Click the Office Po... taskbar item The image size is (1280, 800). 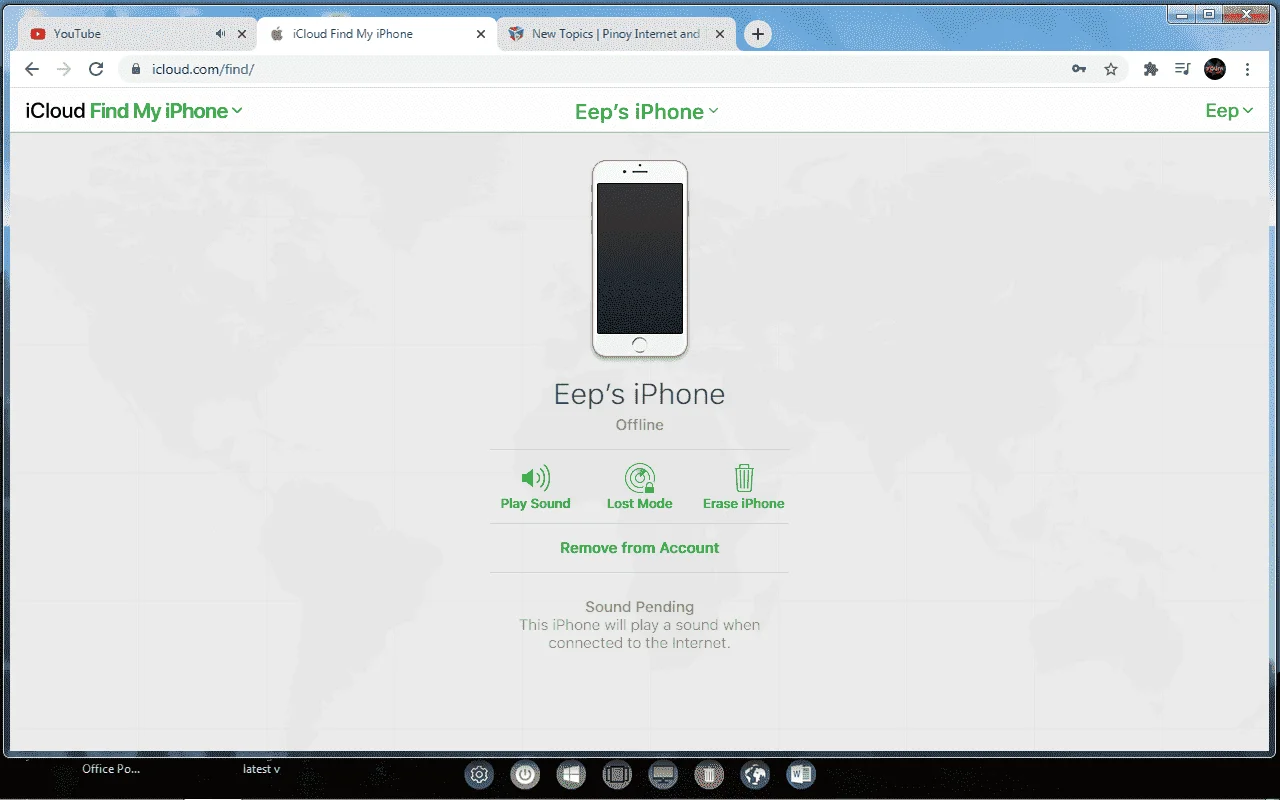point(111,769)
